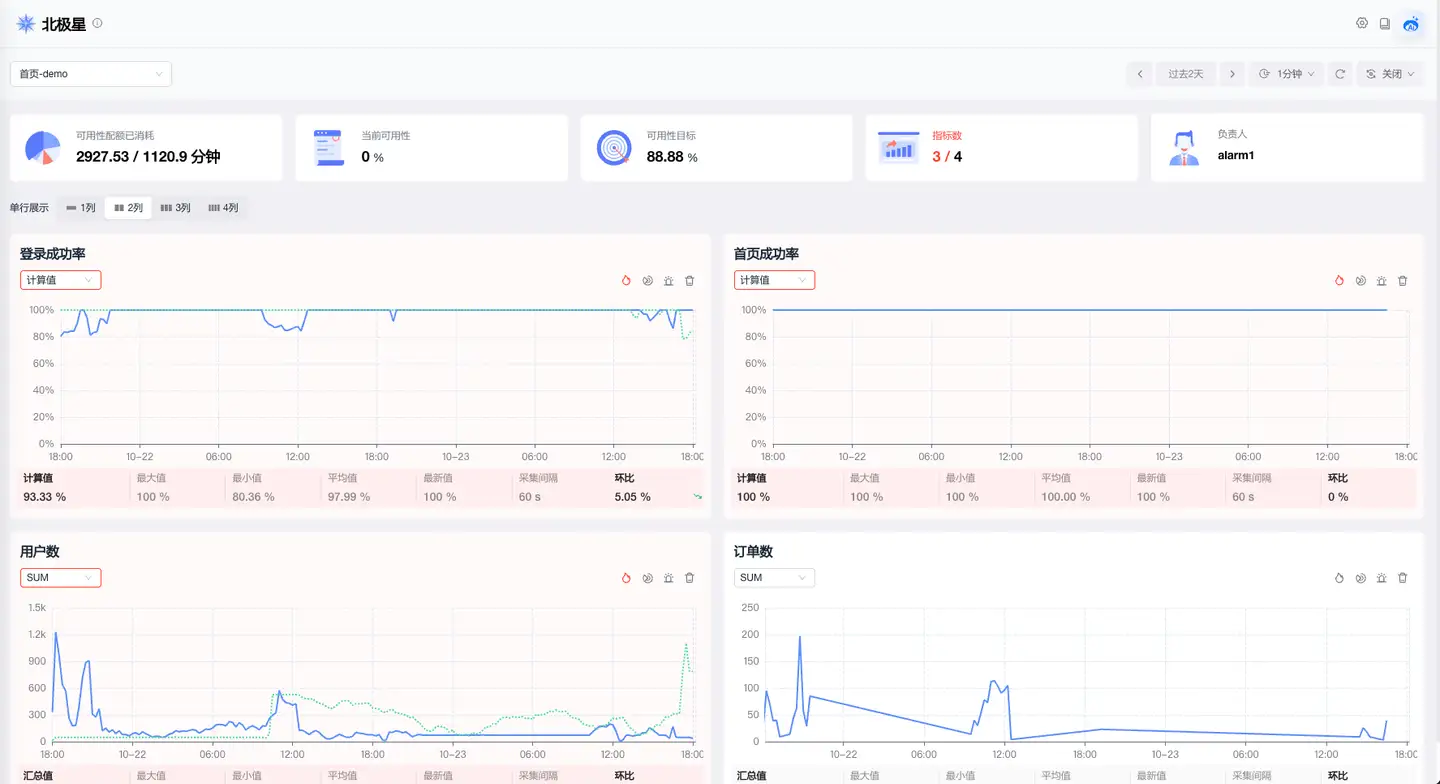
Task: Click the 过去2天 time range button
Action: [x=1185, y=74]
